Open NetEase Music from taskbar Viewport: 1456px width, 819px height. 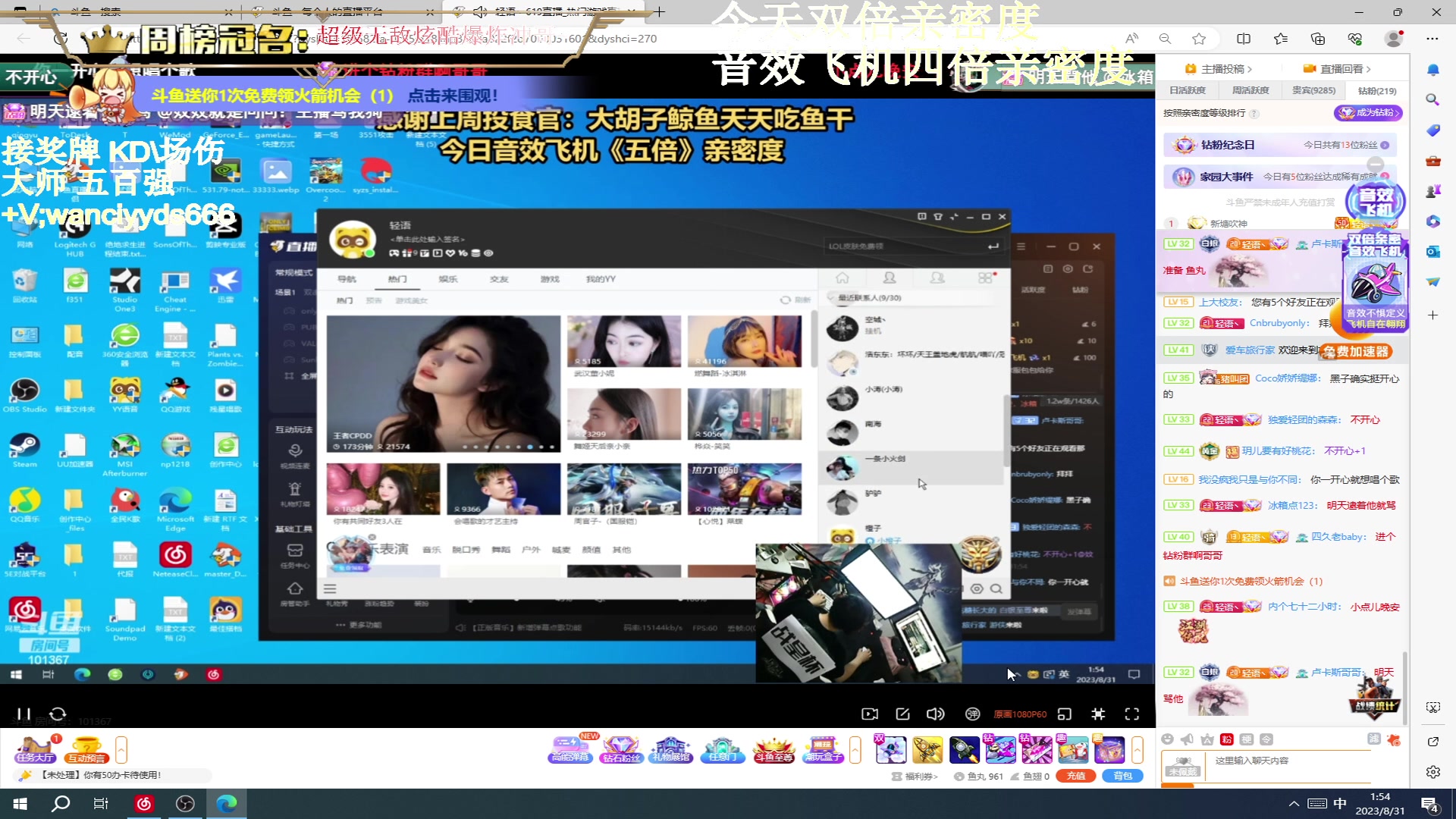click(144, 803)
